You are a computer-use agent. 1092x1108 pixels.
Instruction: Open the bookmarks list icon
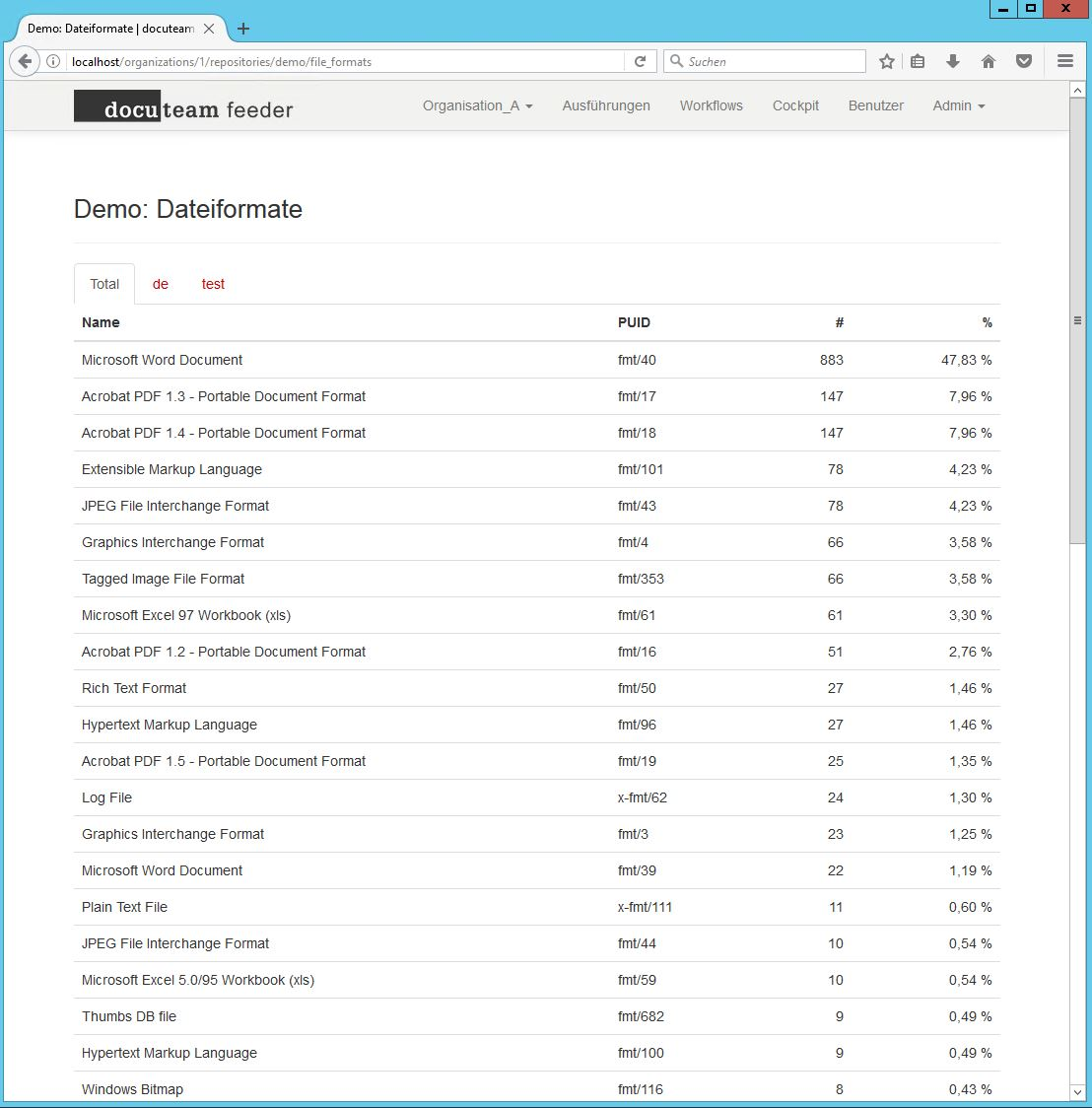coord(918,61)
